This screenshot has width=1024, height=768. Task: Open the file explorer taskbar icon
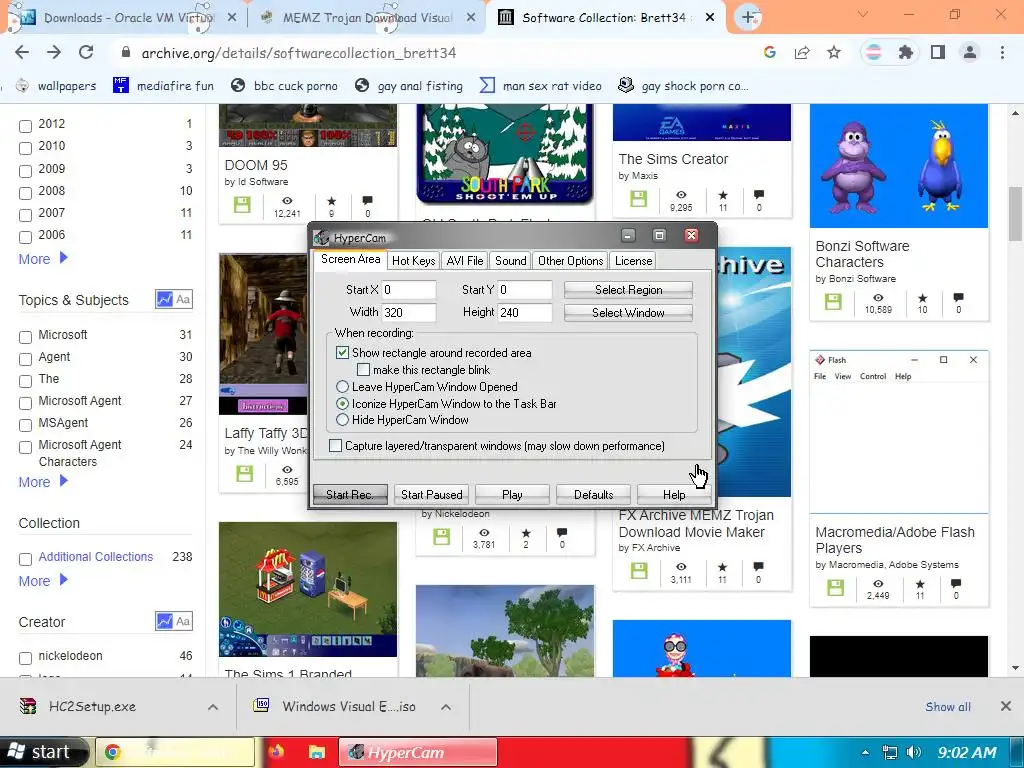pos(317,752)
